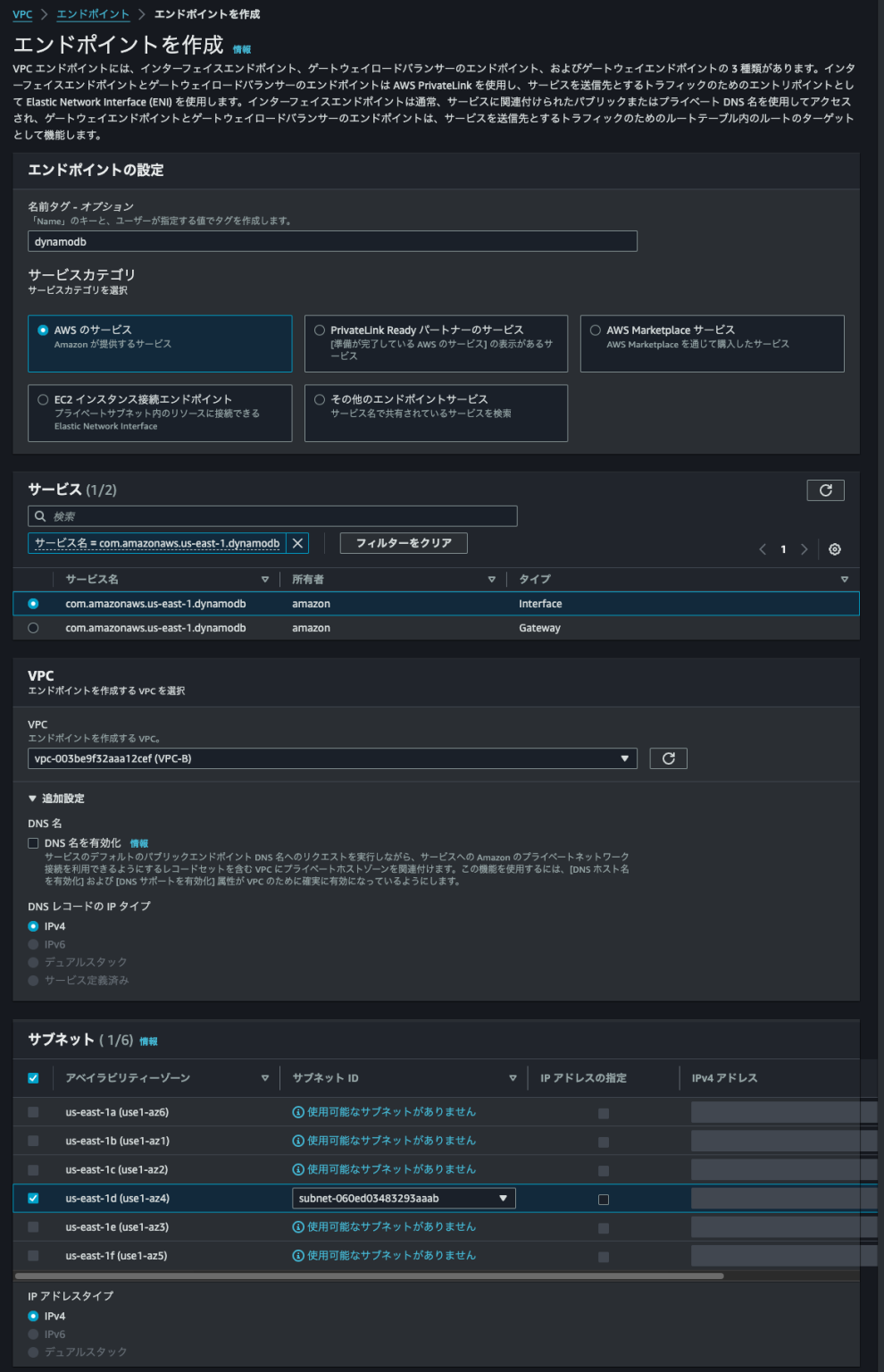Sort subnets by the アベイラビリティーゾーン column

point(265,1077)
